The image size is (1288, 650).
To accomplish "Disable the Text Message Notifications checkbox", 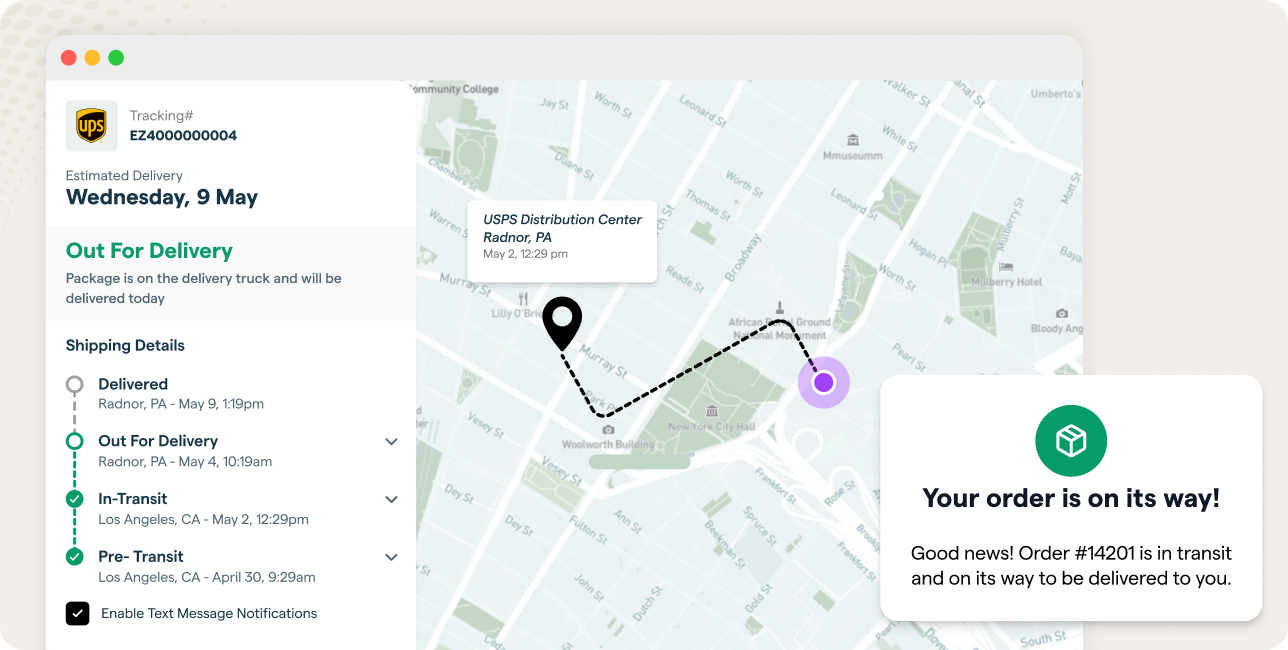I will (78, 613).
